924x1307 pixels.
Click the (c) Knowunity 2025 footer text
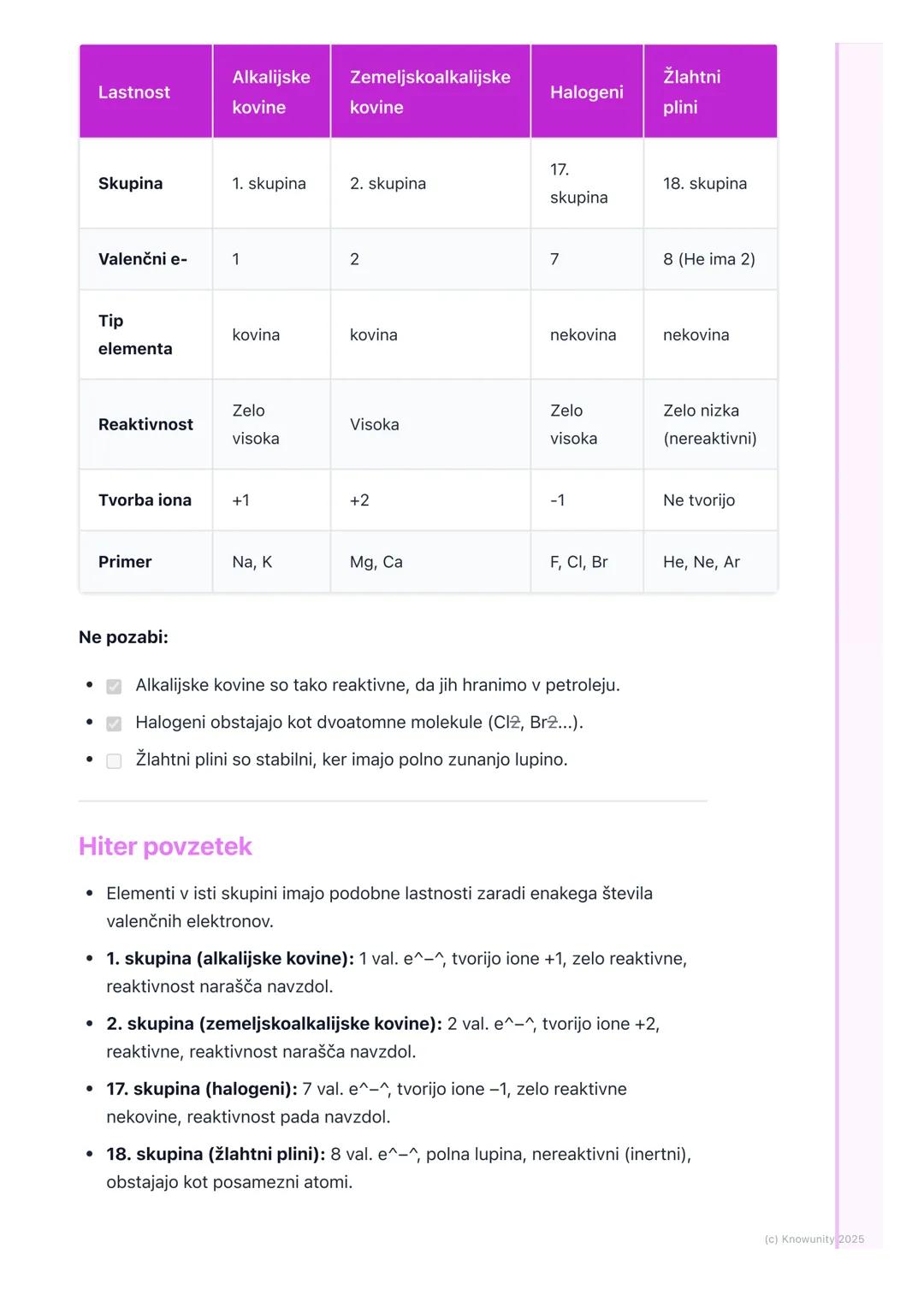[814, 1239]
